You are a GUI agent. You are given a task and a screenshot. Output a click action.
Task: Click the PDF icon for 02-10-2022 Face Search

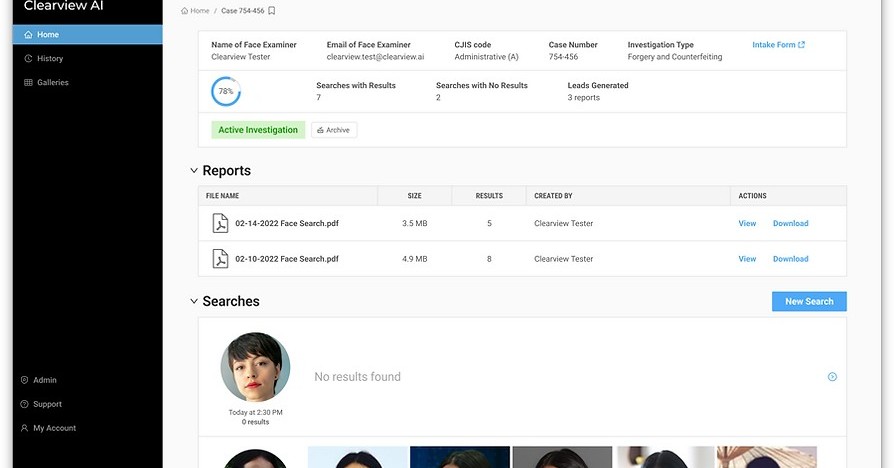220,259
